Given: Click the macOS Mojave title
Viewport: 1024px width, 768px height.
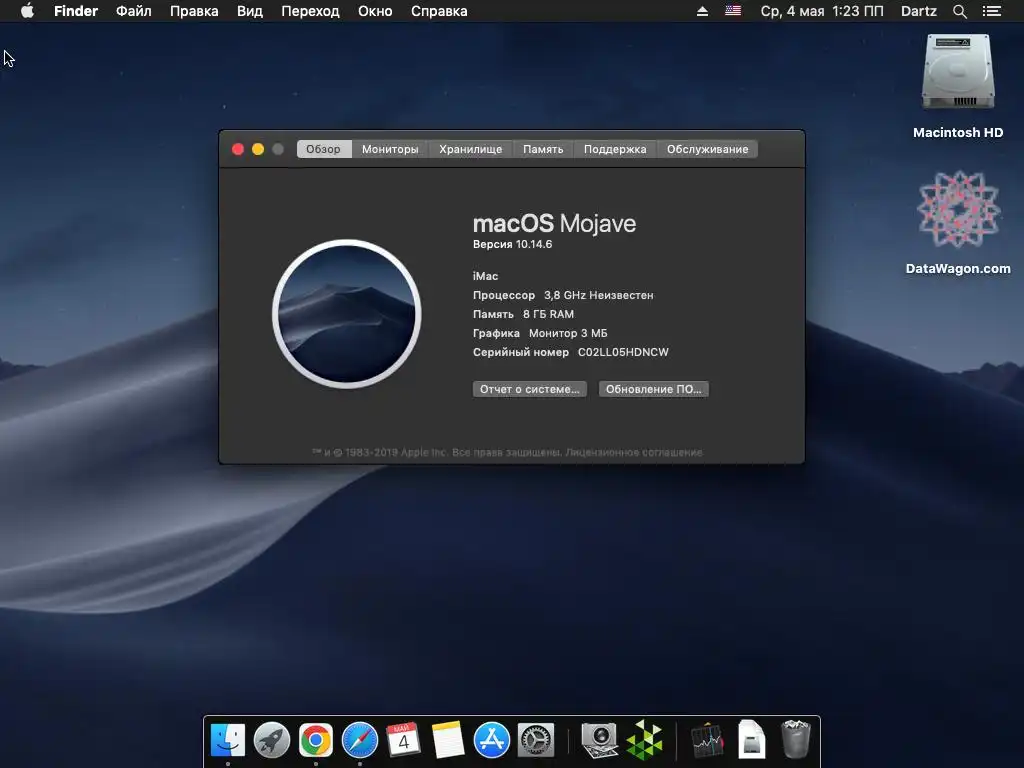Looking at the screenshot, I should click(x=554, y=223).
